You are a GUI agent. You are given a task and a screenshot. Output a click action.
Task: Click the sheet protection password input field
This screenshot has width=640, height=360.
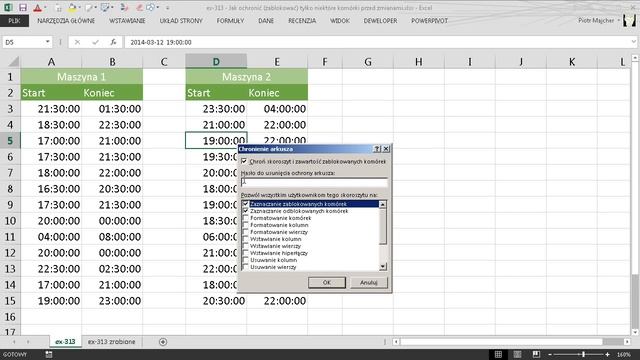(x=314, y=182)
